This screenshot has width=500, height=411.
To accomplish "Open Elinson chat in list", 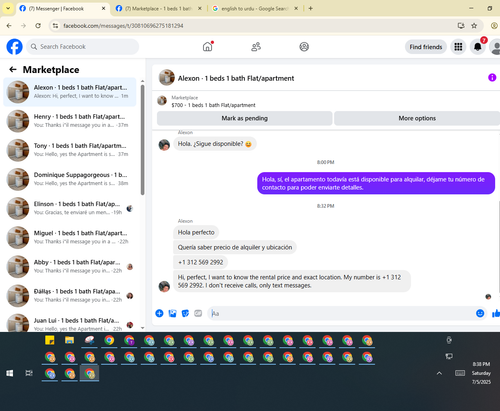I will tap(70, 208).
